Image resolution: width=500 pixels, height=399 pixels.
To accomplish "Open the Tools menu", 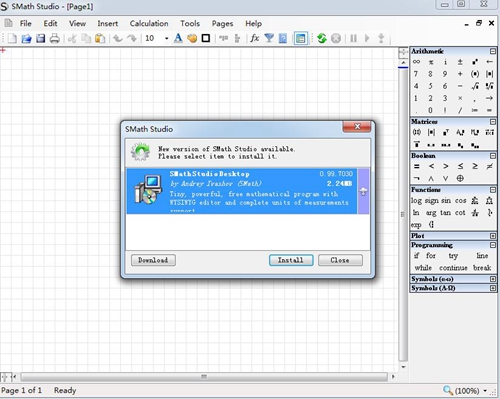I will pyautogui.click(x=190, y=24).
